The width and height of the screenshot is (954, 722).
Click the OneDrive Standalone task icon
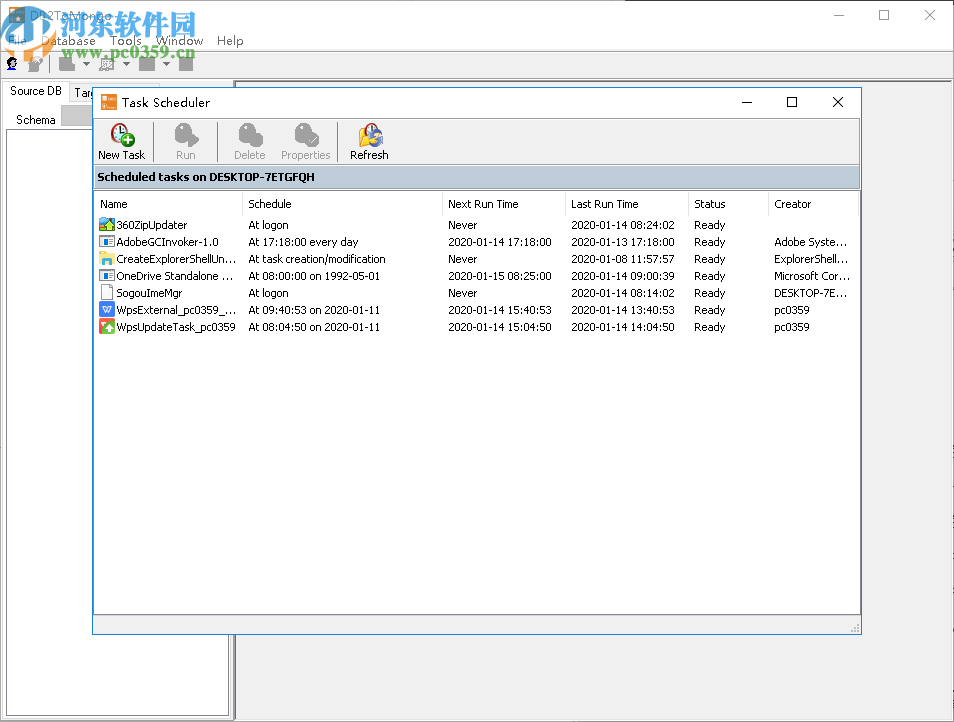(x=104, y=276)
